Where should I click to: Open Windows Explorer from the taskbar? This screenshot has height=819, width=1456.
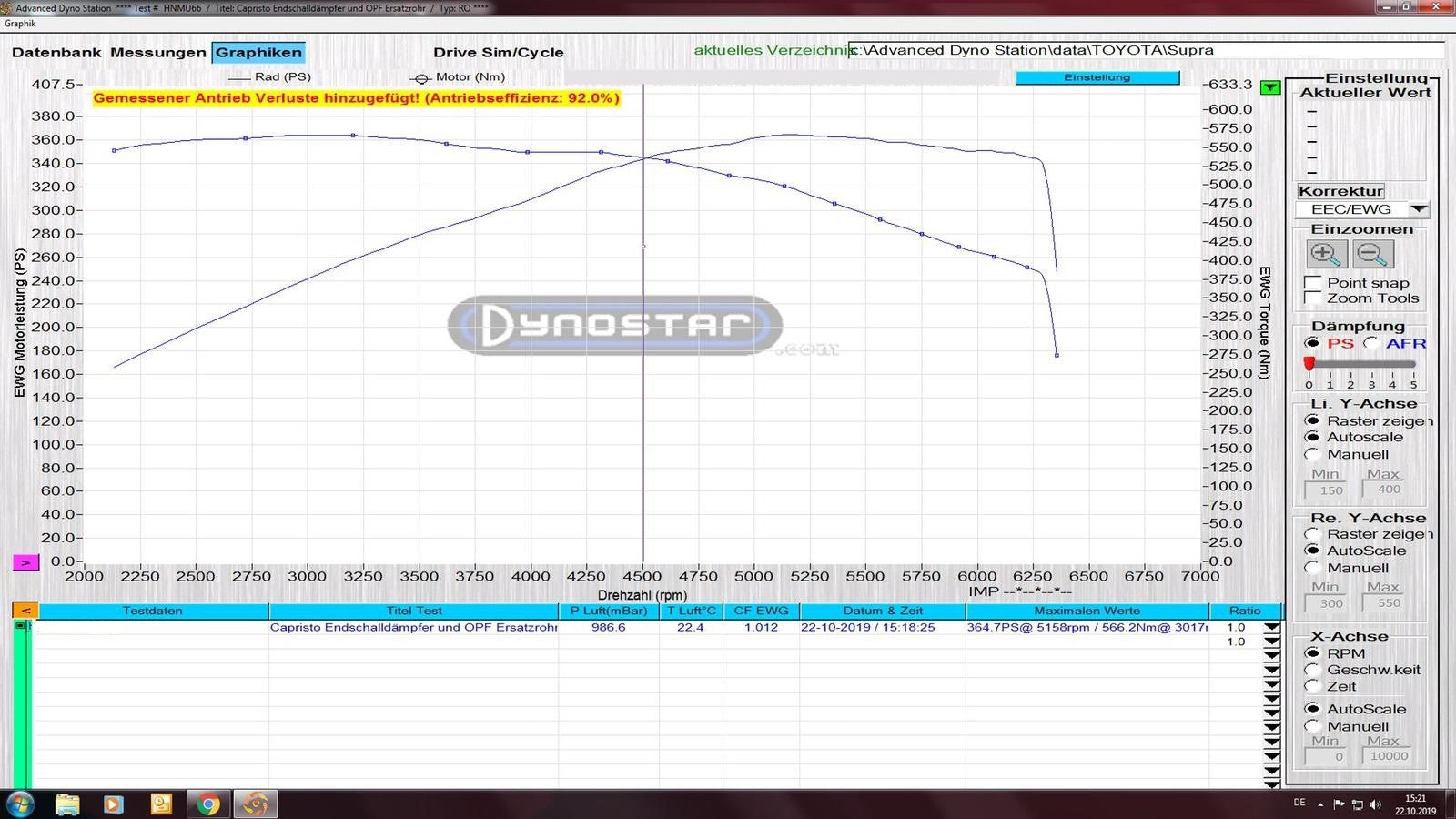tap(67, 804)
